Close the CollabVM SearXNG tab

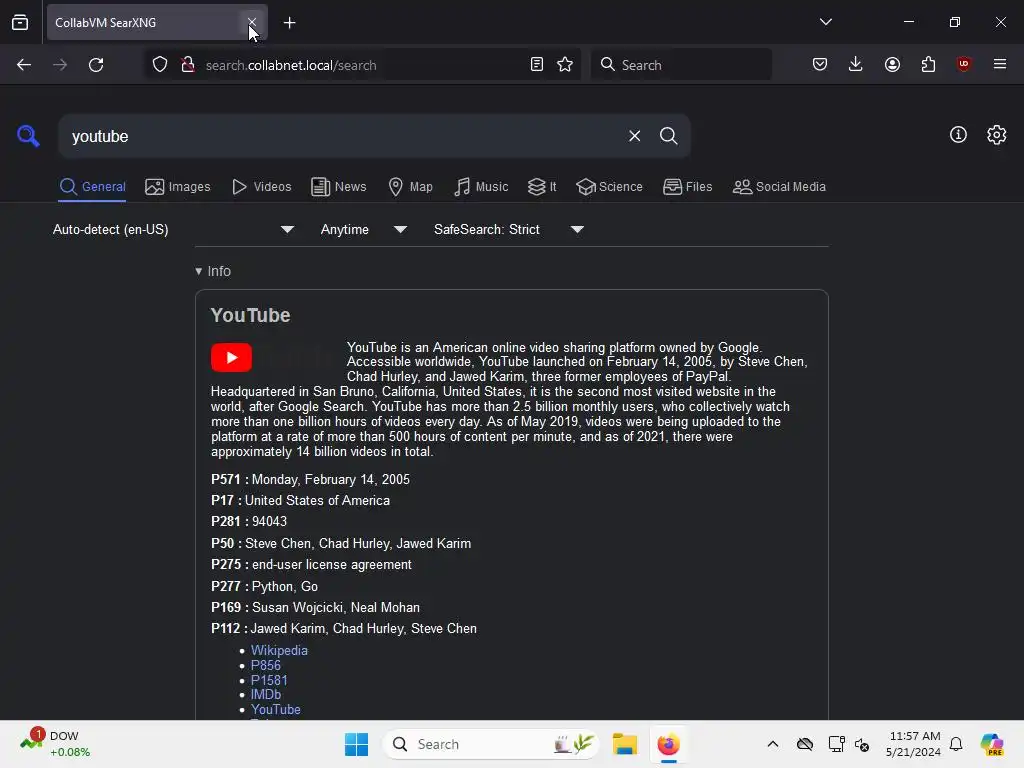tap(251, 23)
